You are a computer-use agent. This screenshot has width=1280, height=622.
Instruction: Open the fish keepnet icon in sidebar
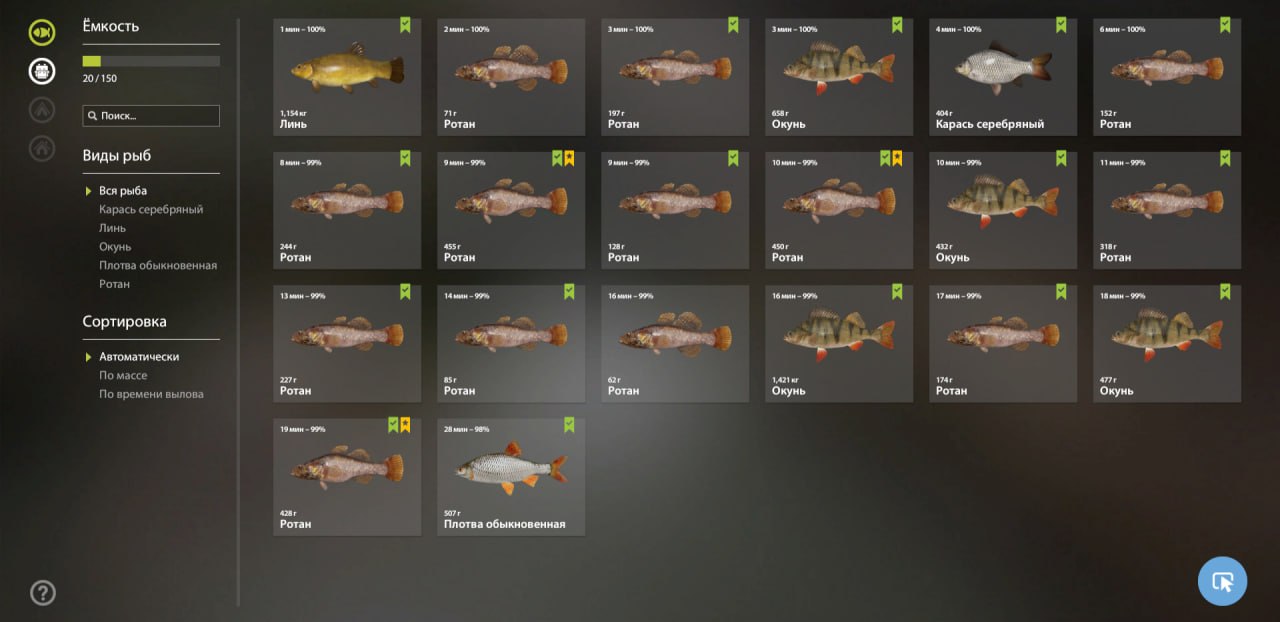point(42,32)
